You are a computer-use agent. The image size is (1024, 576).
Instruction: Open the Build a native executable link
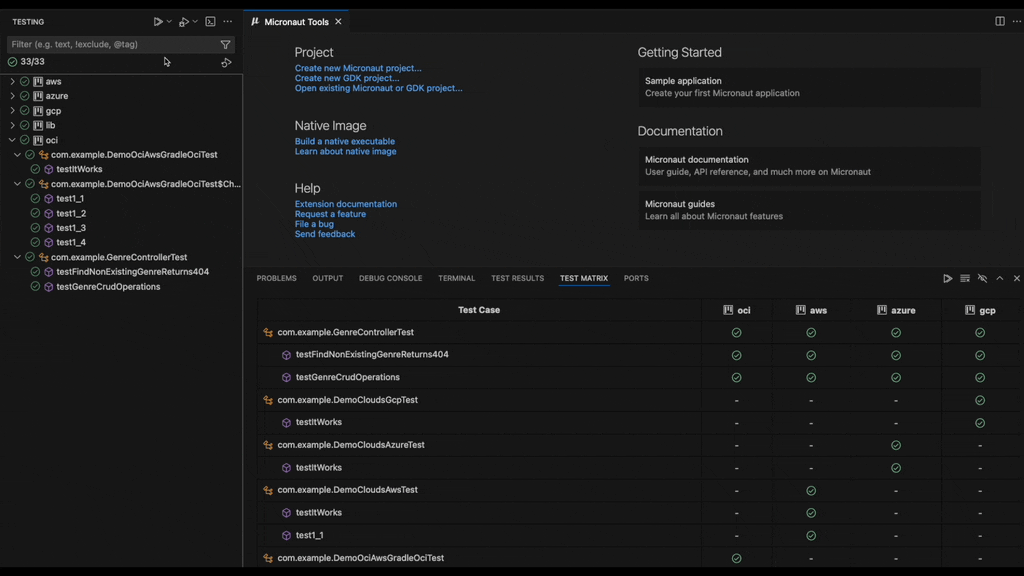point(343,141)
